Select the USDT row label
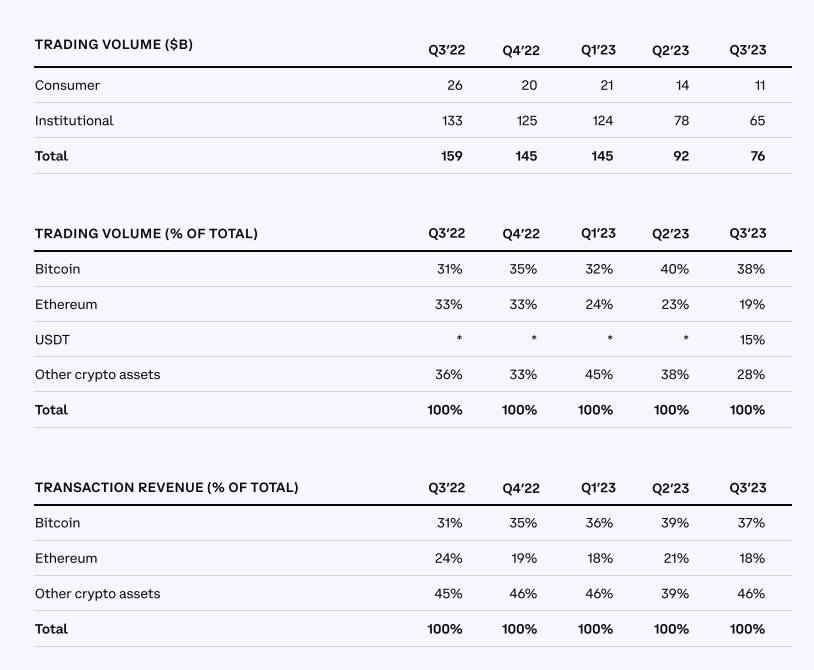Viewport: 814px width, 670px height. point(52,339)
